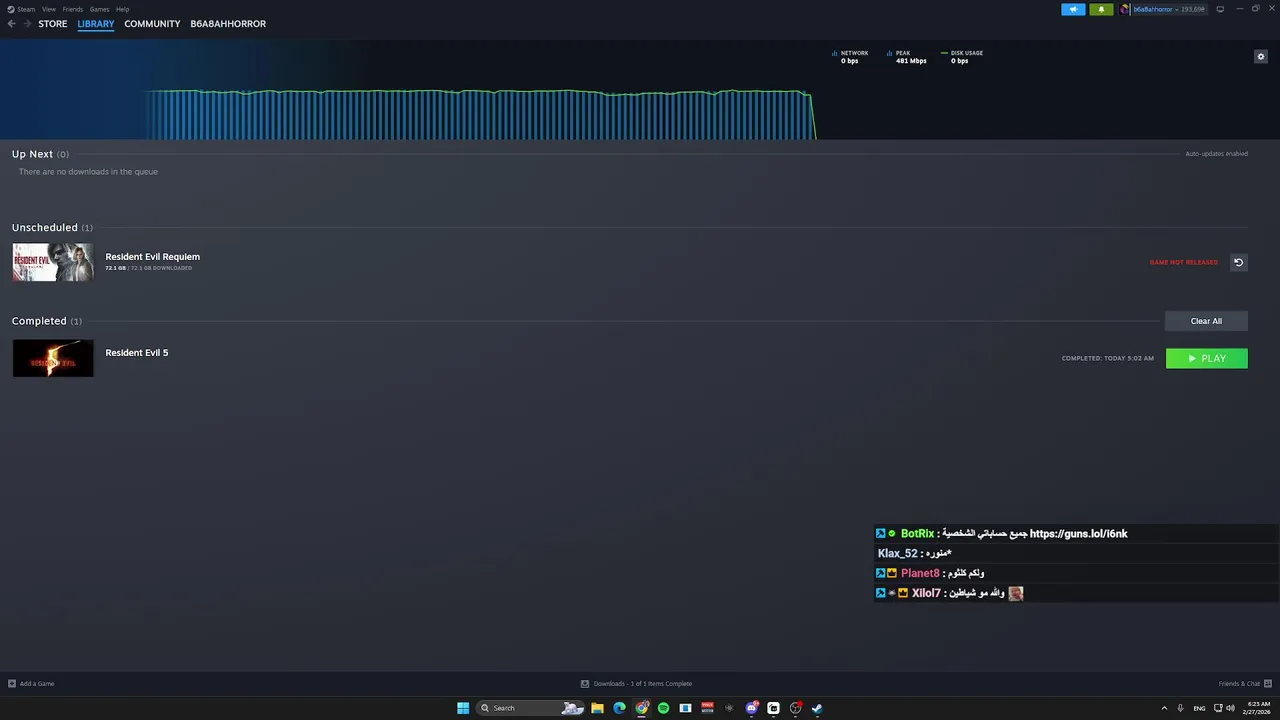Screen dimensions: 1280x720
Task: Click the download throughput graph
Action: click(x=480, y=114)
